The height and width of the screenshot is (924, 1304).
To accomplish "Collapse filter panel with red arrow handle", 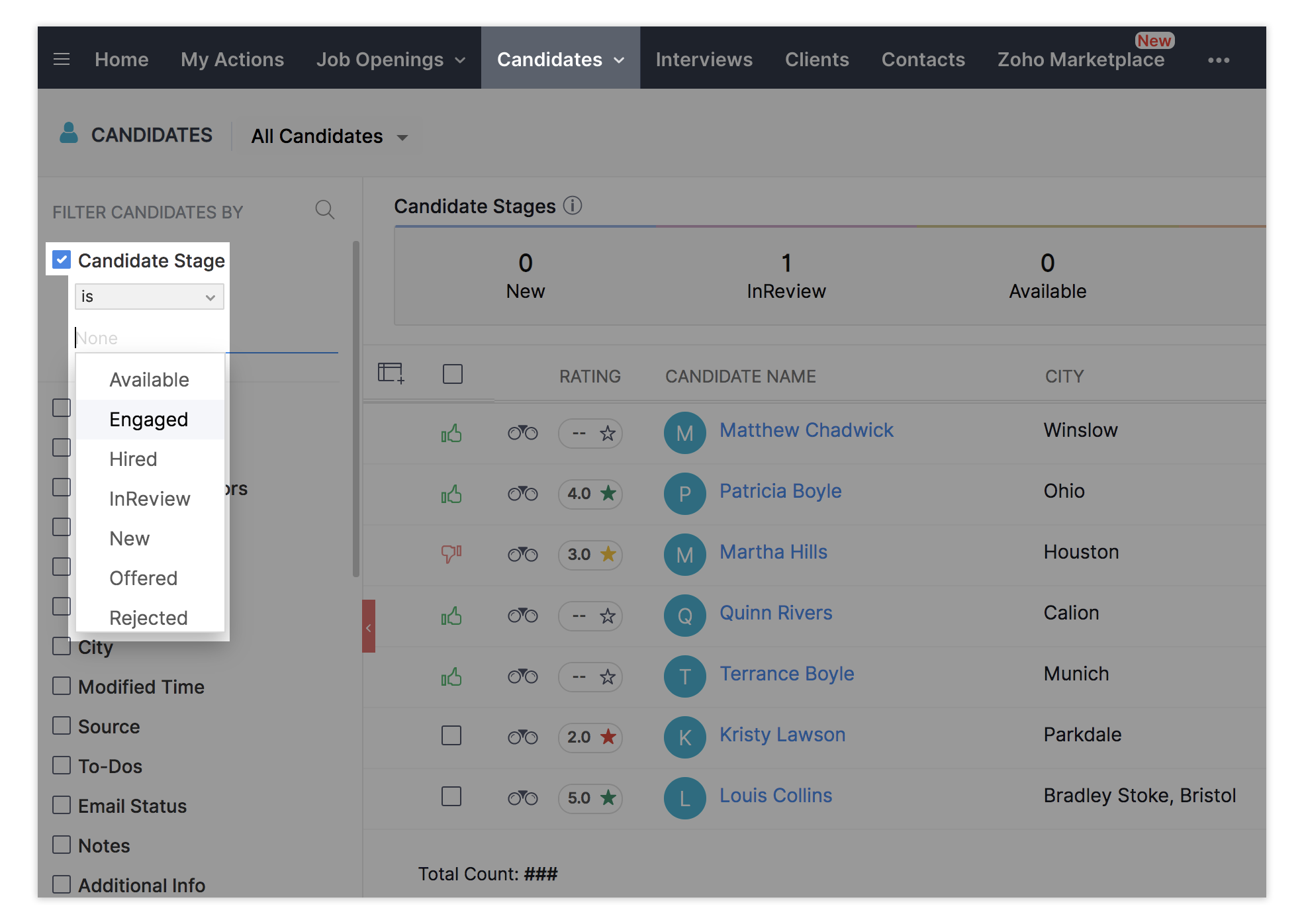I will point(369,626).
